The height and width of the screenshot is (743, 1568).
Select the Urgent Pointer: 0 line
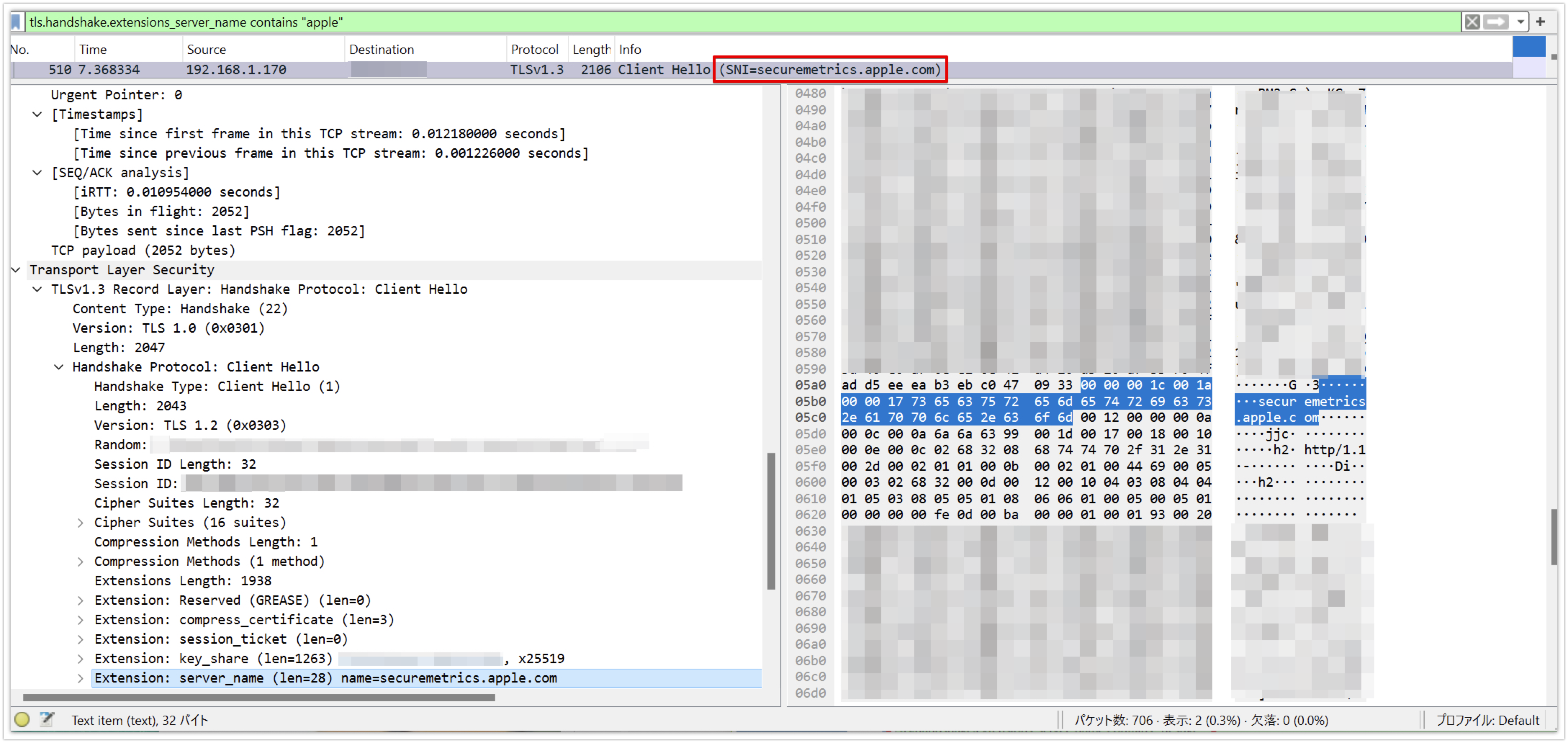point(116,94)
